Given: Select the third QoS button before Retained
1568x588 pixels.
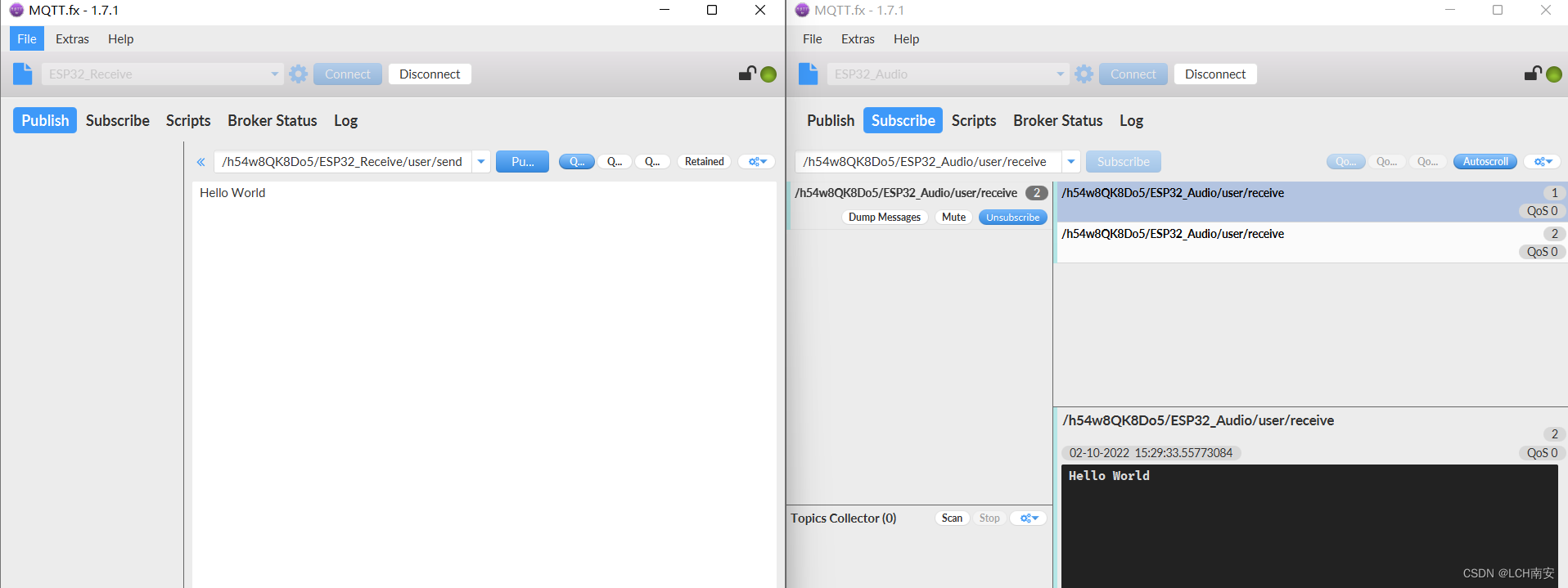Looking at the screenshot, I should coord(652,162).
